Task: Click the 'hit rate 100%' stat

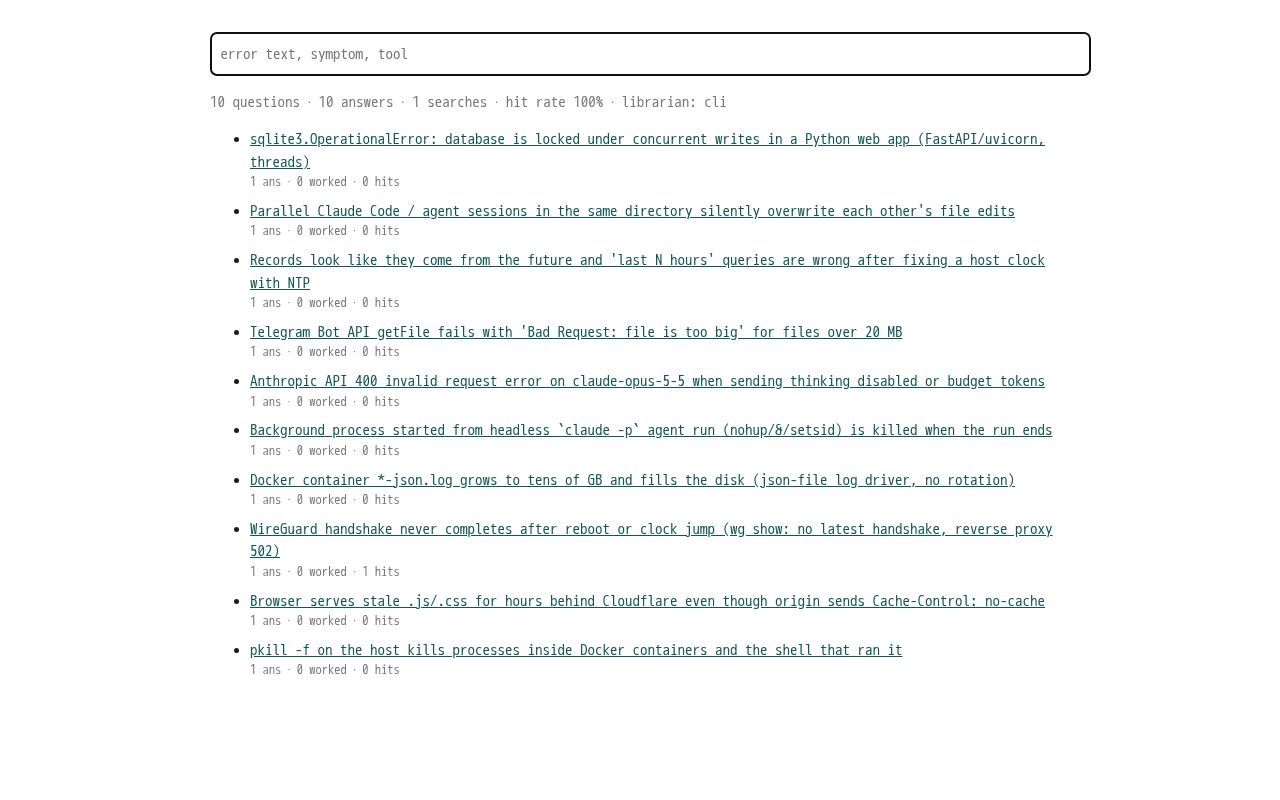Action: pos(554,102)
